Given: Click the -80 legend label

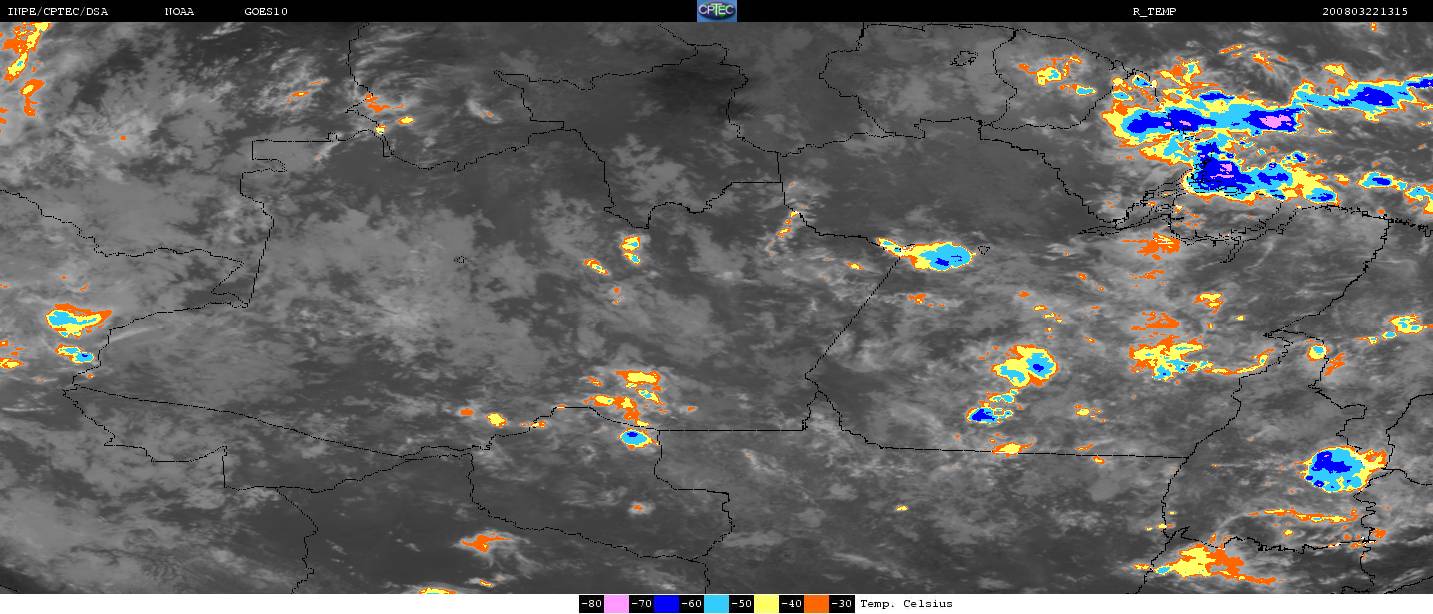Looking at the screenshot, I should pyautogui.click(x=591, y=603).
